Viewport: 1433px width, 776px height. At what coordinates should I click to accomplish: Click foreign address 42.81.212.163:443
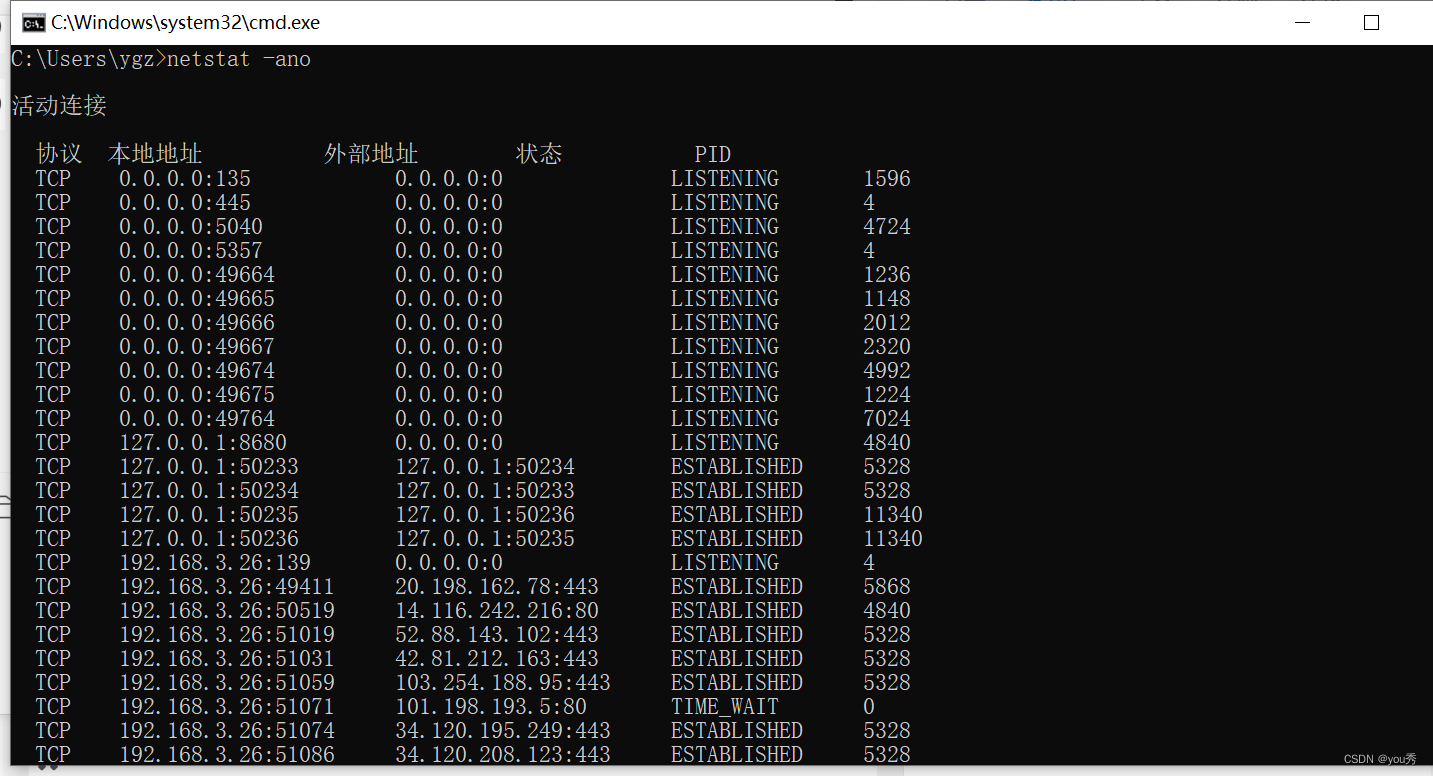point(497,659)
